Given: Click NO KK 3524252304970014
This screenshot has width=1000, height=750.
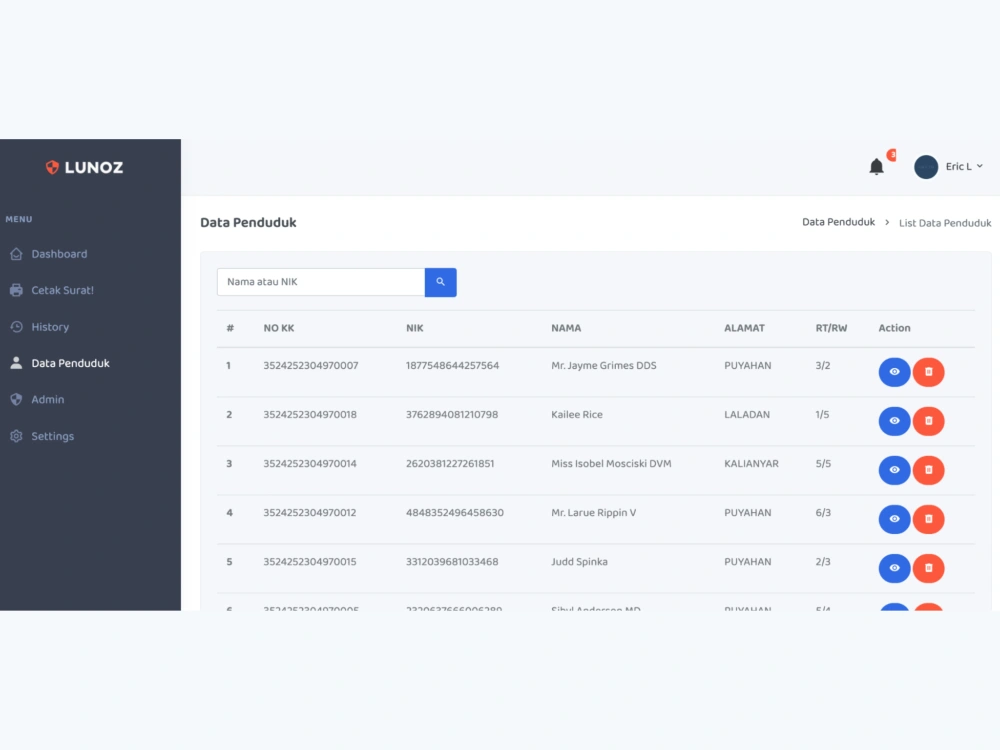Looking at the screenshot, I should coord(310,464).
